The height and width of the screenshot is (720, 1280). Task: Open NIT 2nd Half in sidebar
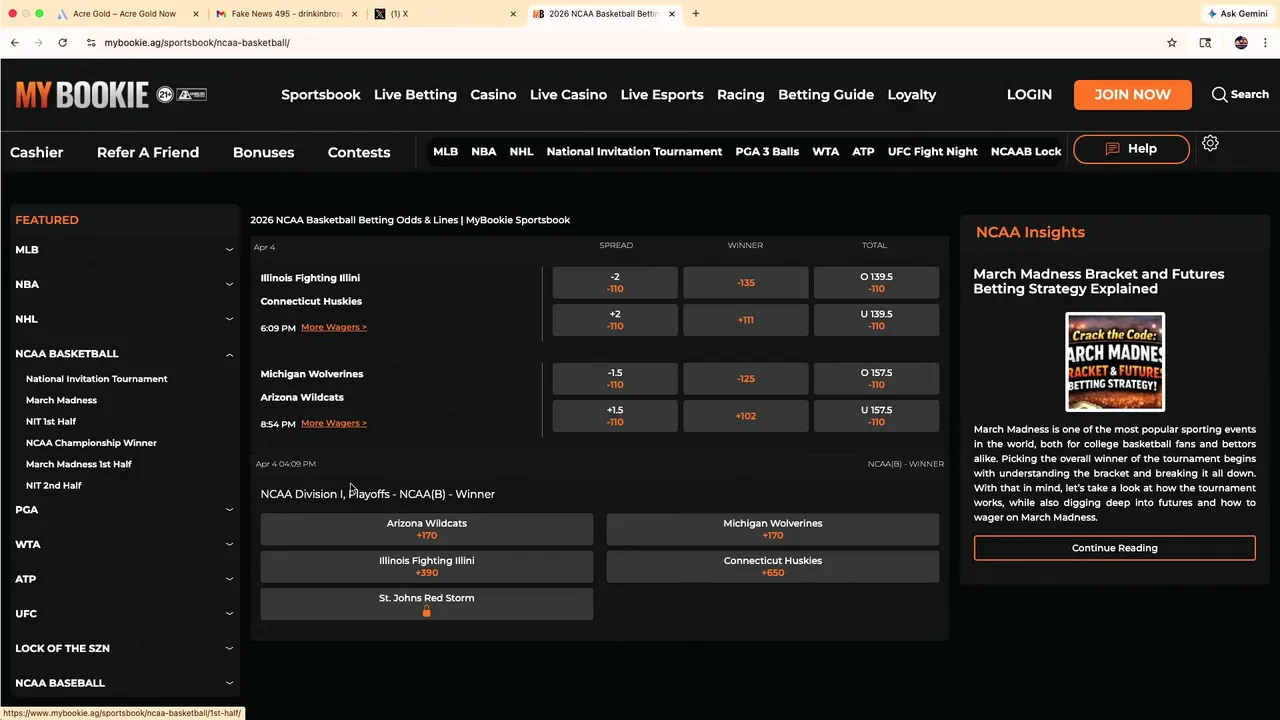54,485
